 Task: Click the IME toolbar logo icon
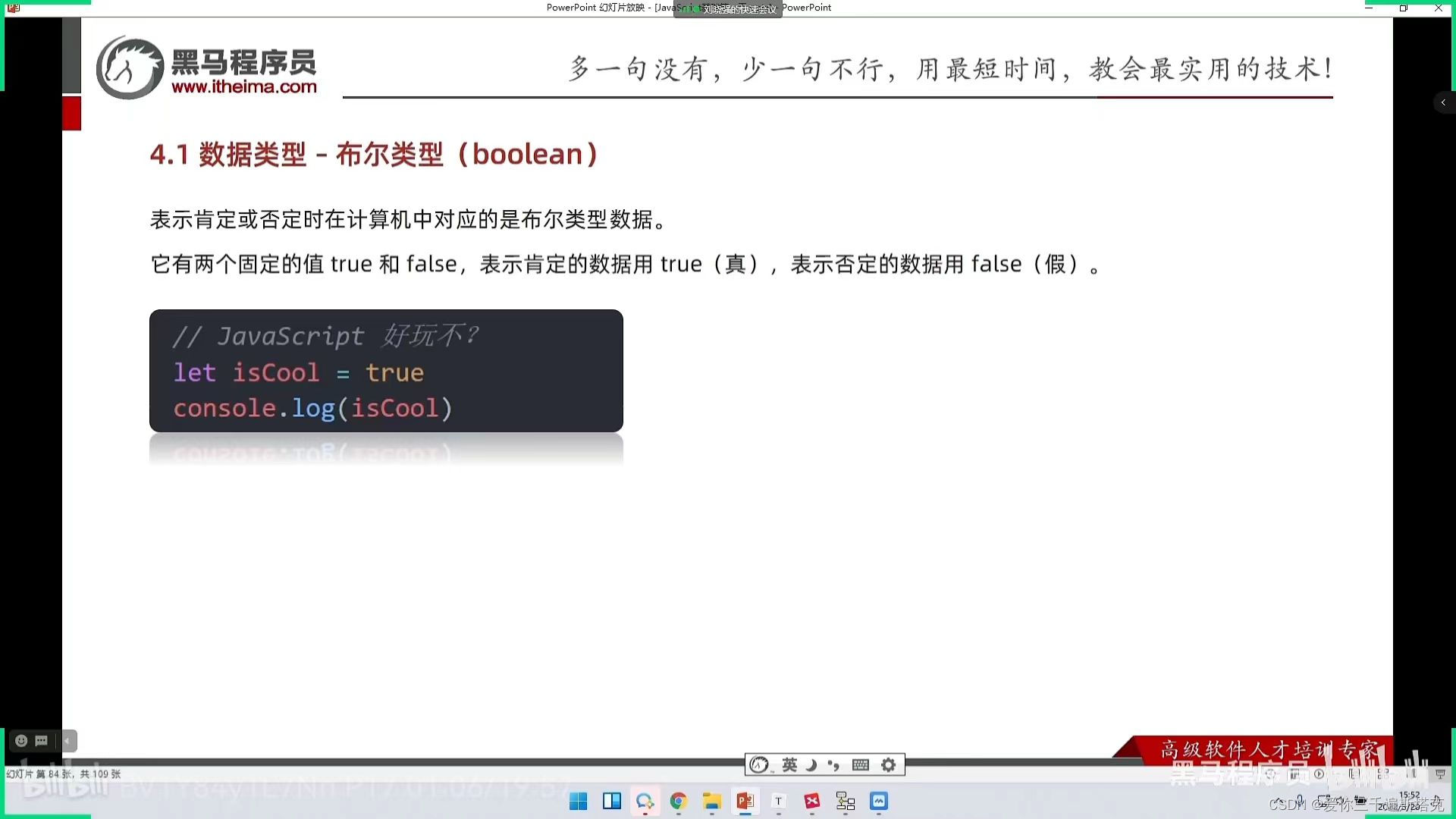click(759, 765)
